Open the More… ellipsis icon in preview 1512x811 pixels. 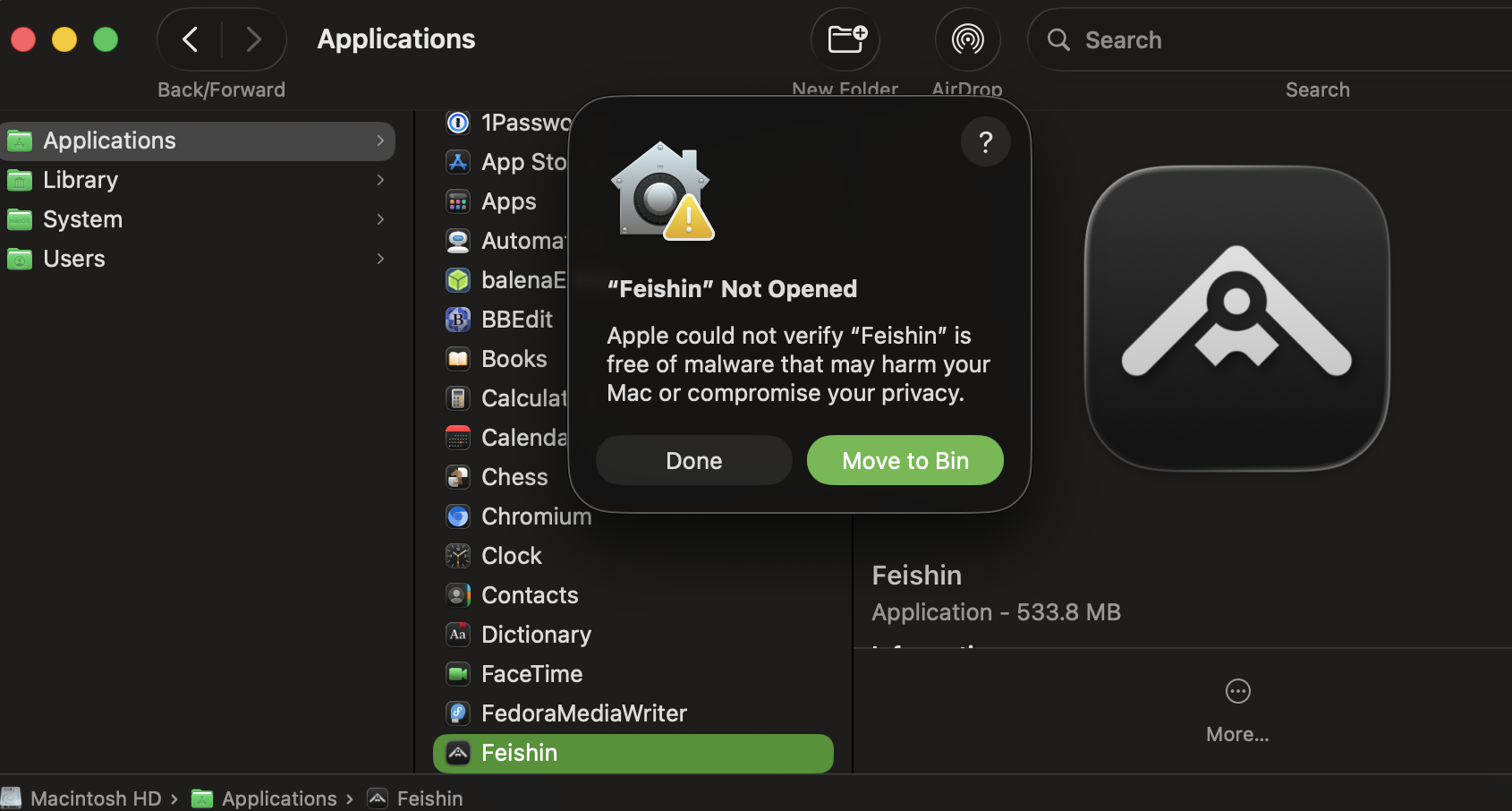pos(1237,691)
